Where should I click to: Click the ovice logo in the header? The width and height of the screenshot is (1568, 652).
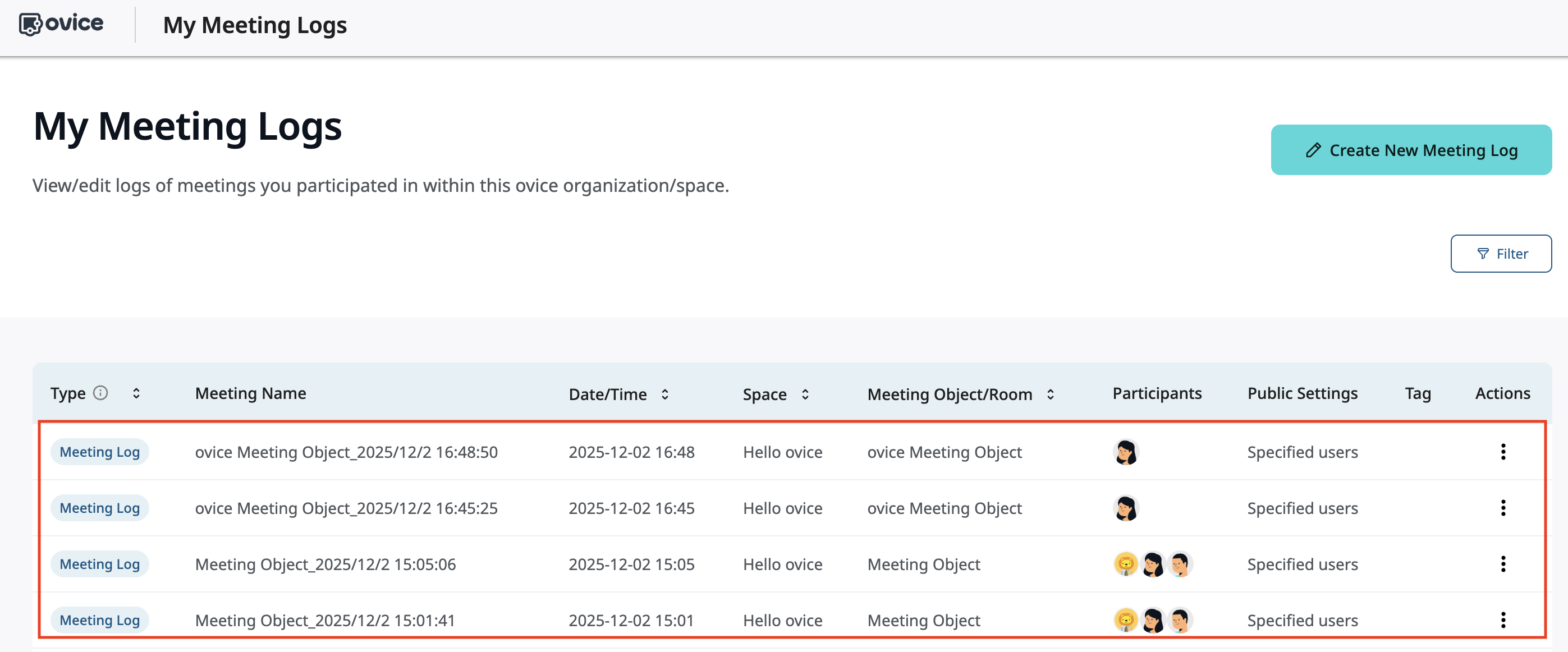pos(61,23)
